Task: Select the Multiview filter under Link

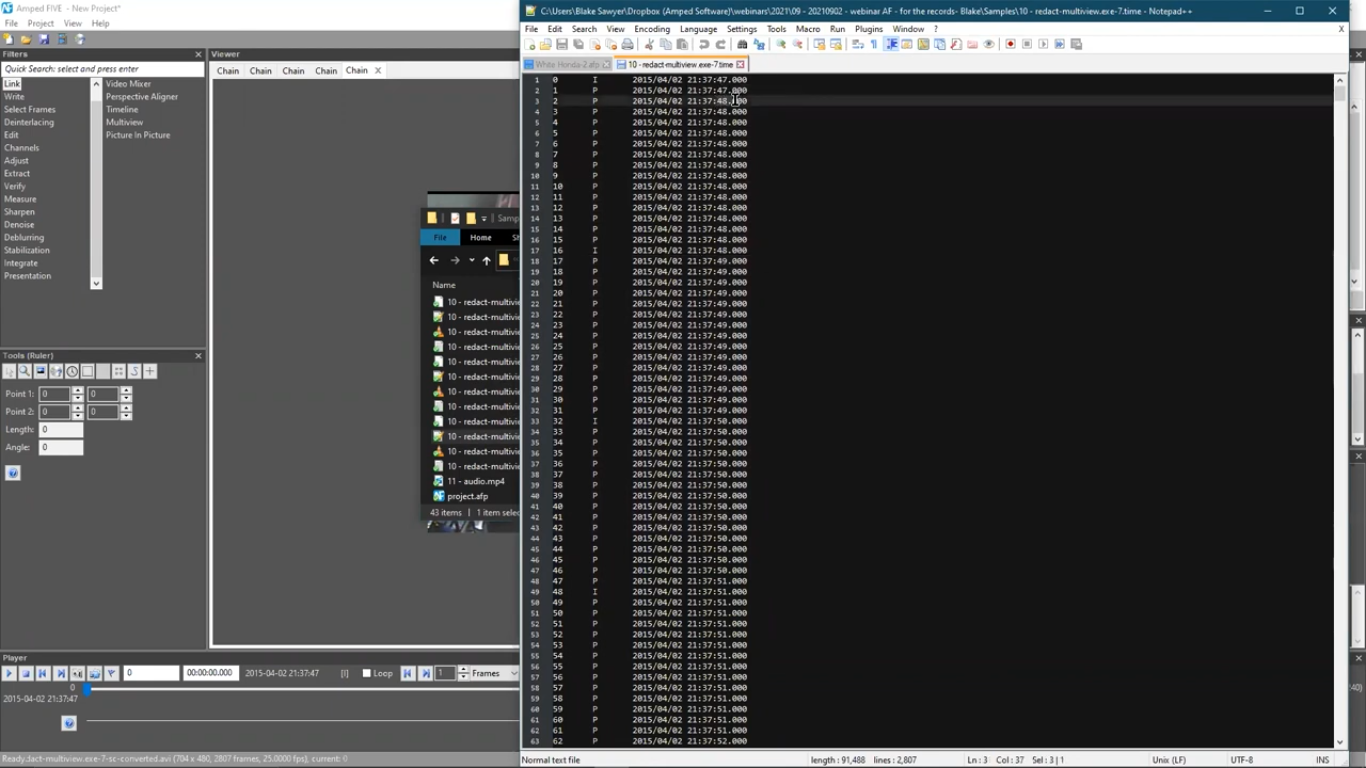Action: [x=125, y=122]
